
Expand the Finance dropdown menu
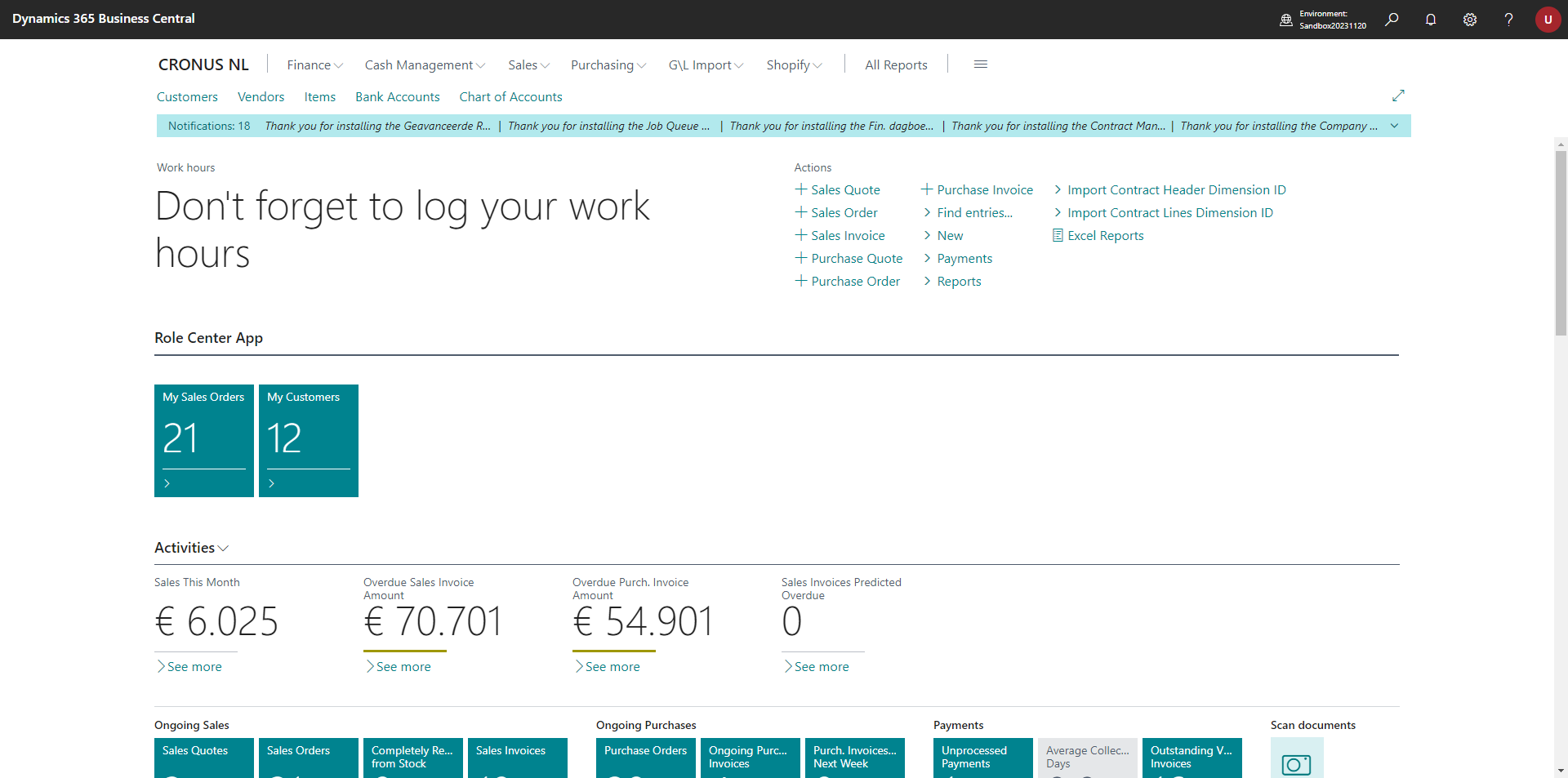click(314, 65)
